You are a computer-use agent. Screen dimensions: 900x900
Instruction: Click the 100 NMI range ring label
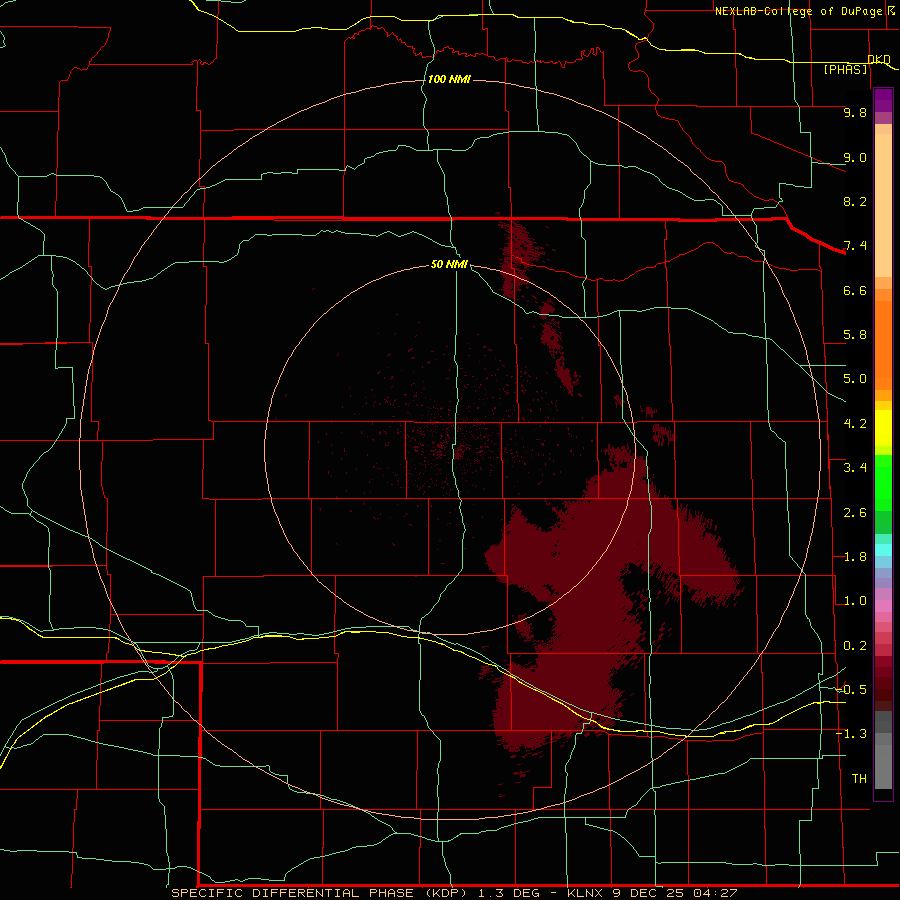(x=449, y=79)
